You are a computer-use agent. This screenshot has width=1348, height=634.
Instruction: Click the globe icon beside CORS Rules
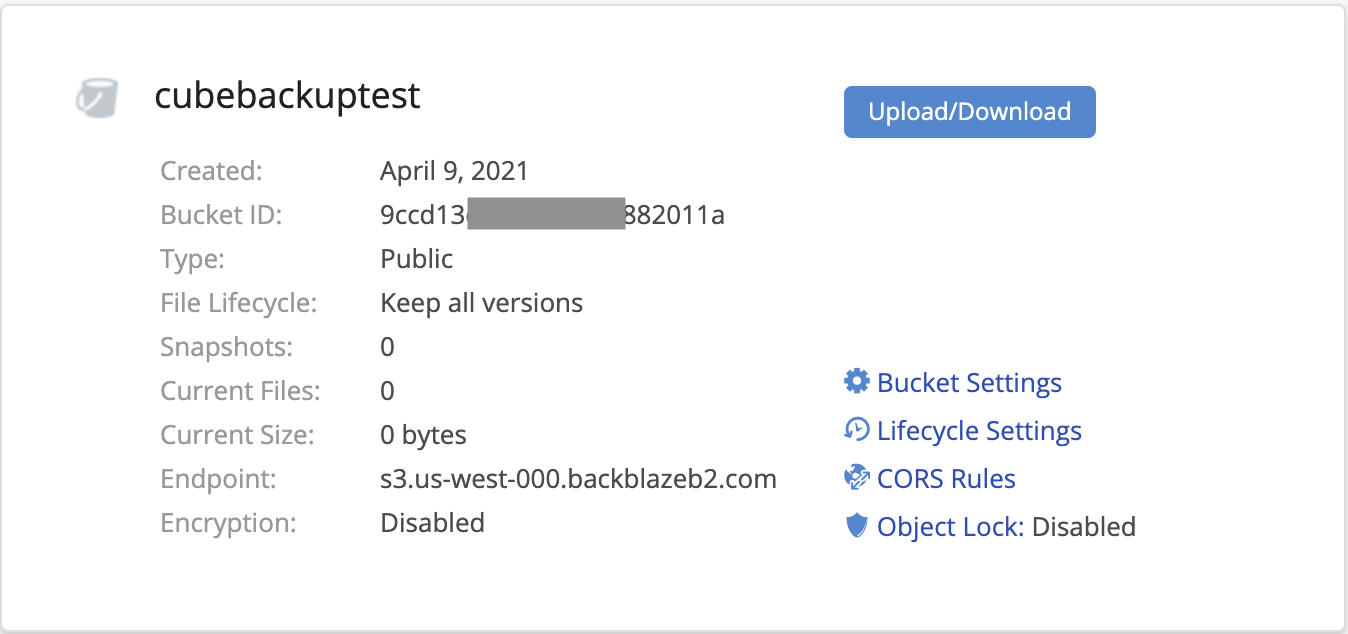tap(855, 477)
